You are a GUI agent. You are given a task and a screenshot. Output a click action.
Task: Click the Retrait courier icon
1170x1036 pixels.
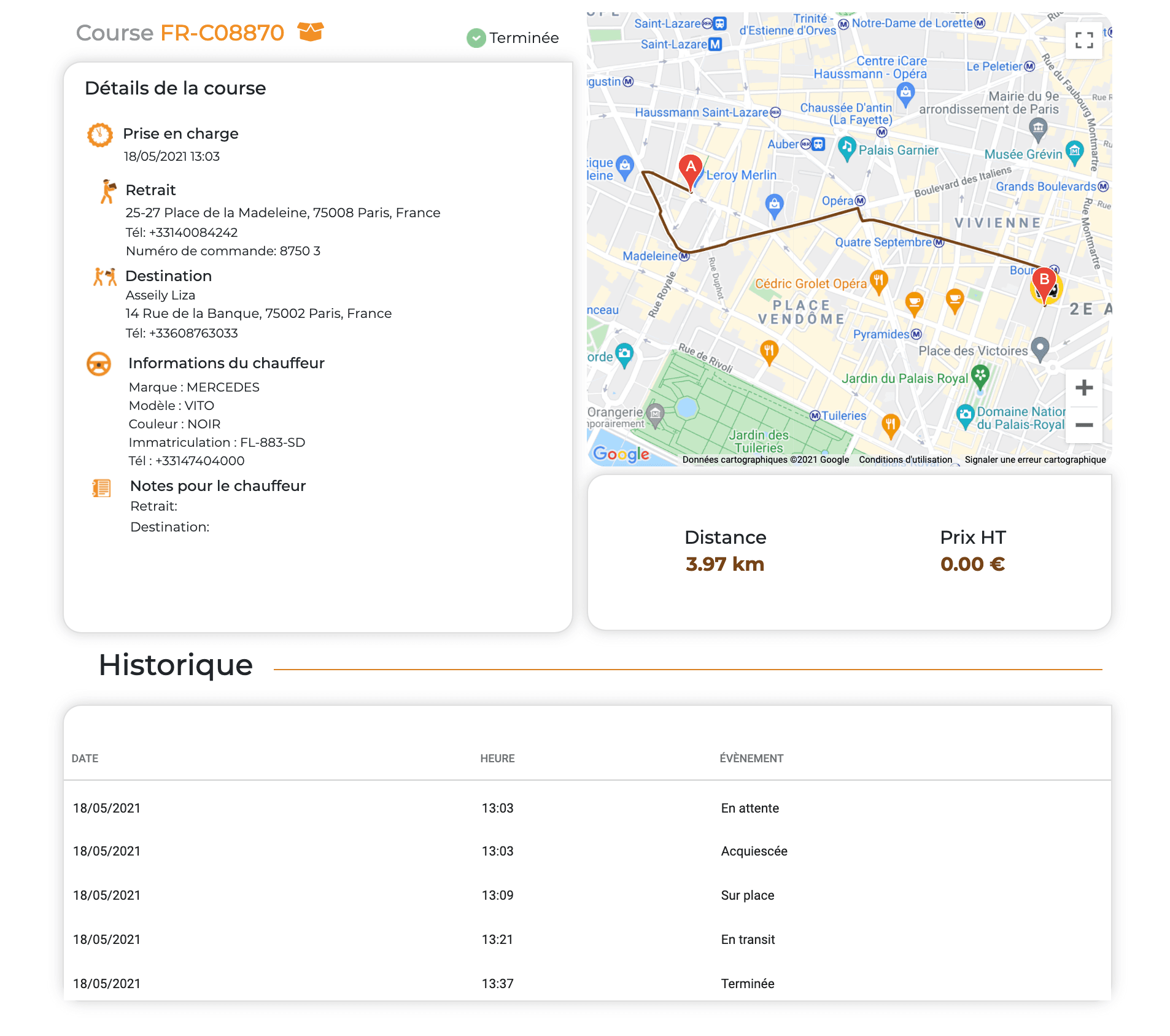[x=108, y=191]
